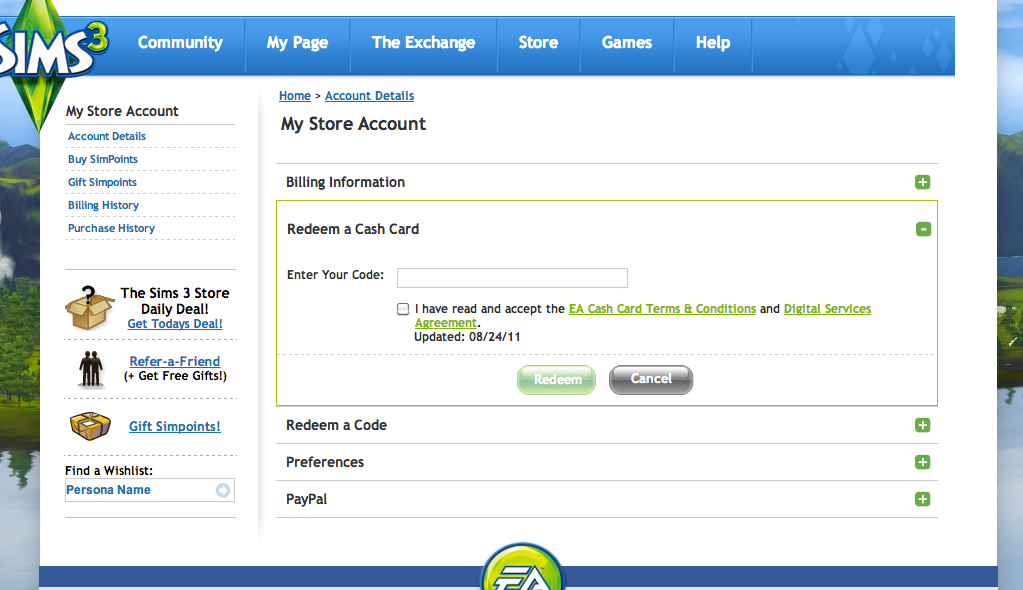This screenshot has height=590, width=1023.
Task: Collapse the Redeem a Cash Card section
Action: (x=923, y=229)
